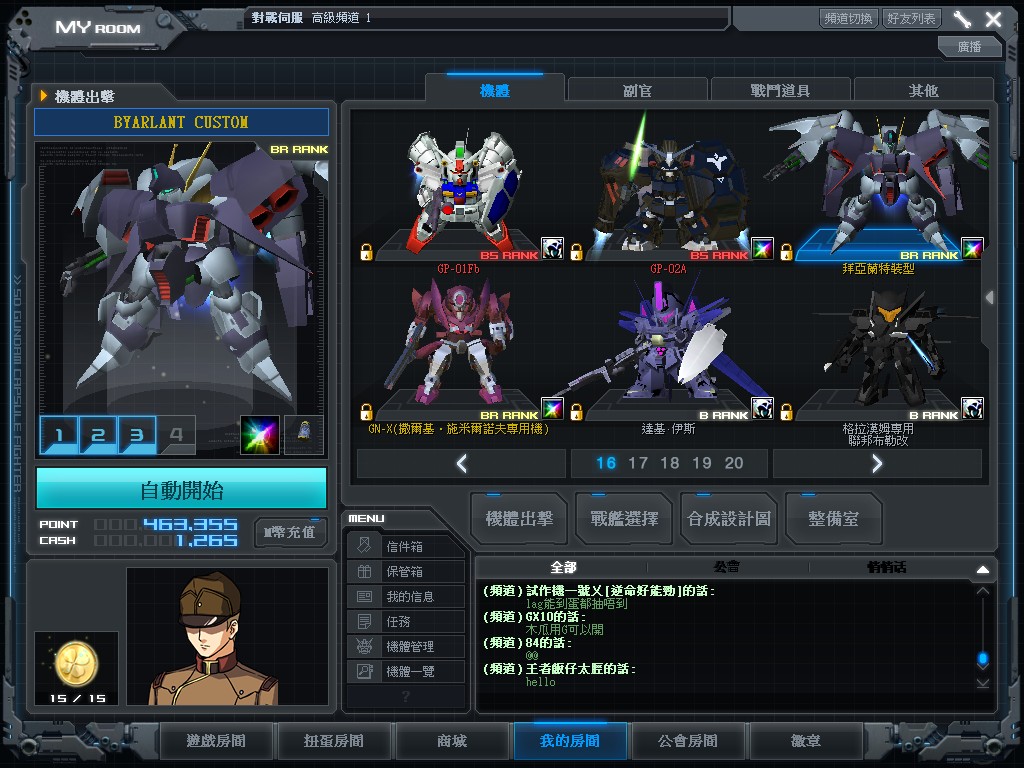Expand the chat panel with the up triangle
This screenshot has width=1024, height=768.
(983, 569)
